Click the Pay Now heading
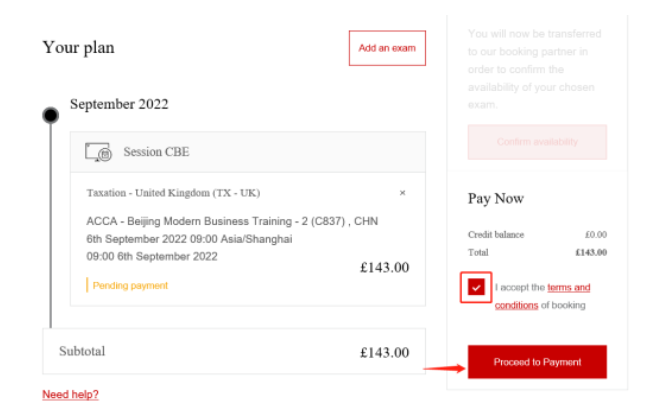This screenshot has height=409, width=668. coord(496,198)
